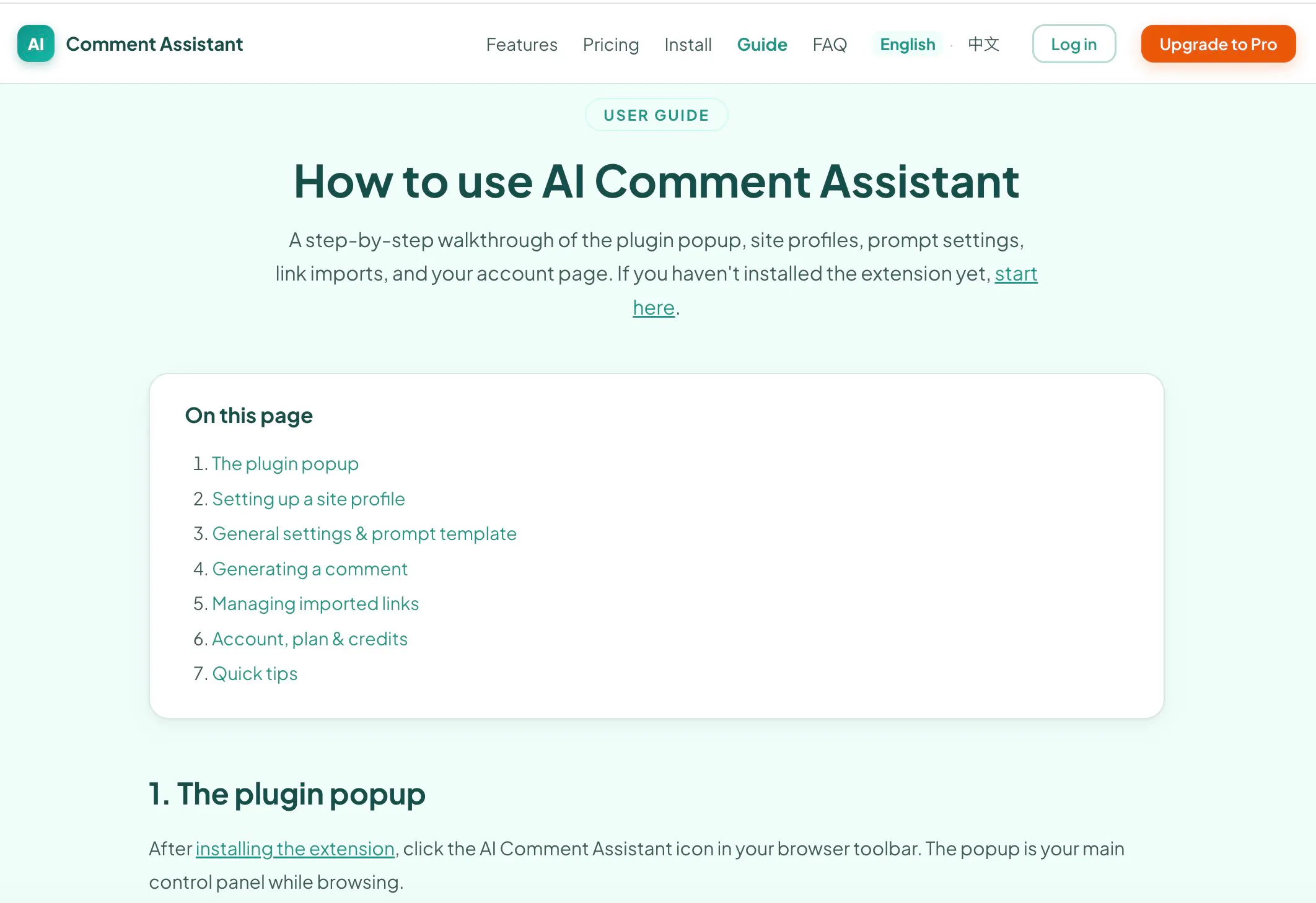This screenshot has height=903, width=1316.
Task: Click the 'How to use AI Comment Assistant' heading
Action: pyautogui.click(x=657, y=181)
